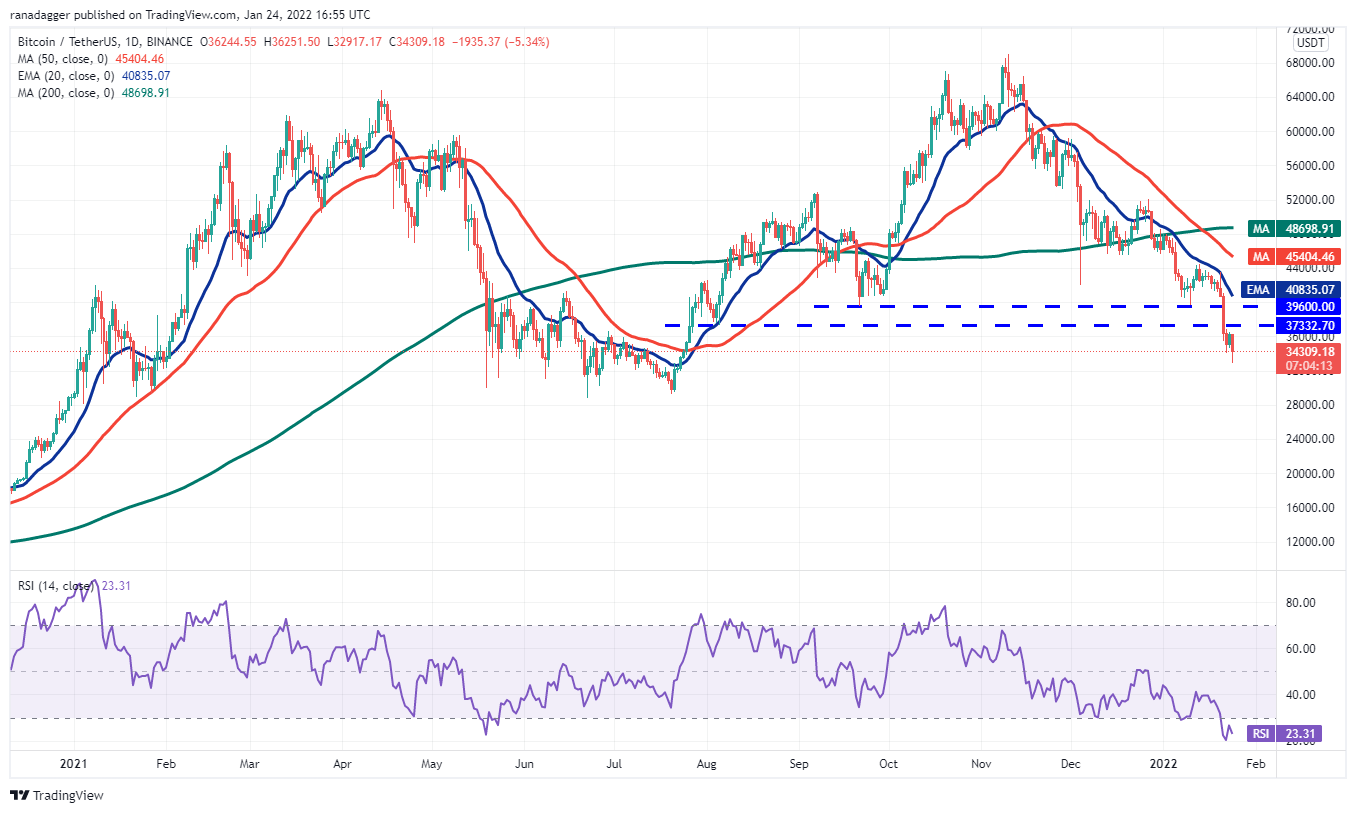1356x813 pixels.
Task: Click the 37332.70 horizontal level tag
Action: pyautogui.click(x=1307, y=326)
